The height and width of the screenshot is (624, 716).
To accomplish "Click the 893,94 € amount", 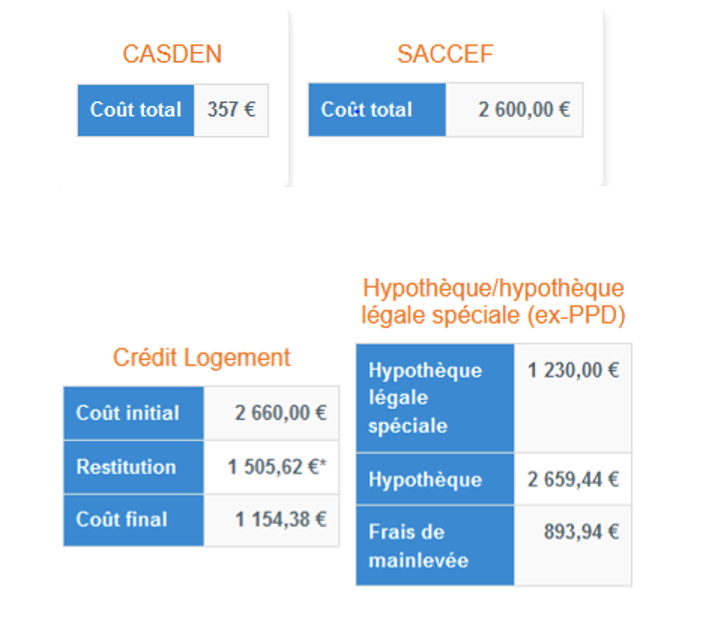I will [x=581, y=532].
